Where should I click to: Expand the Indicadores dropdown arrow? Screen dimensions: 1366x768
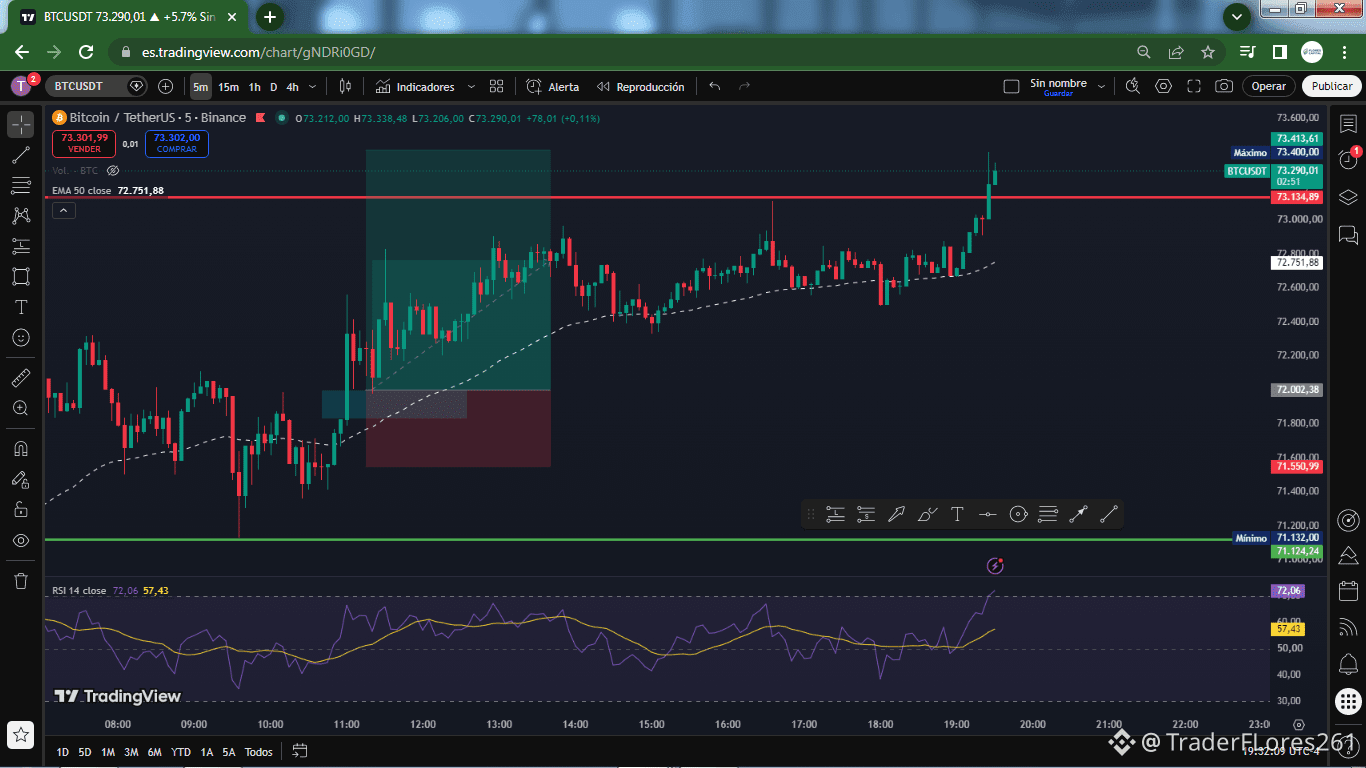471,87
